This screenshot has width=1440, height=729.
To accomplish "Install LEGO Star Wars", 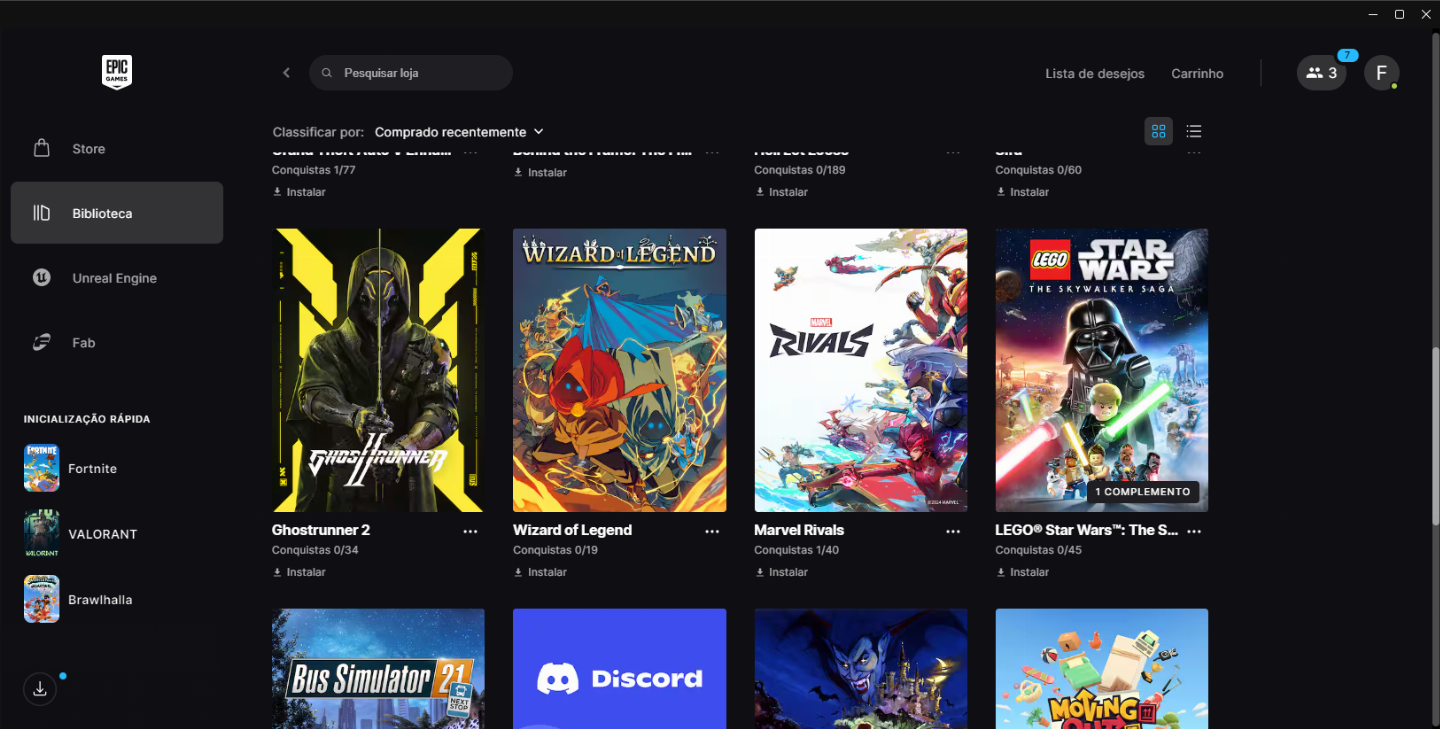I will coord(1022,572).
